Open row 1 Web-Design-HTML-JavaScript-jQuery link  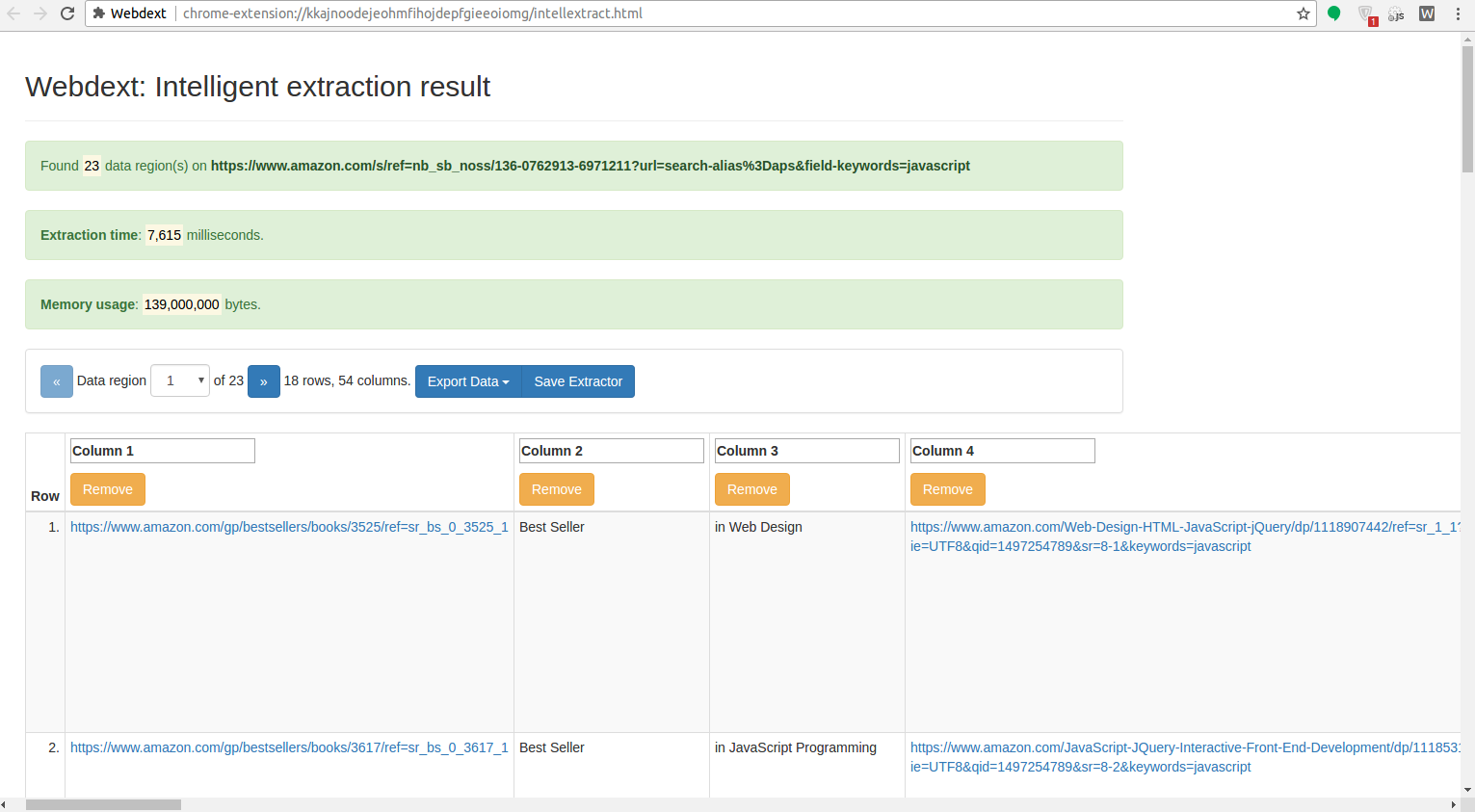[1185, 537]
